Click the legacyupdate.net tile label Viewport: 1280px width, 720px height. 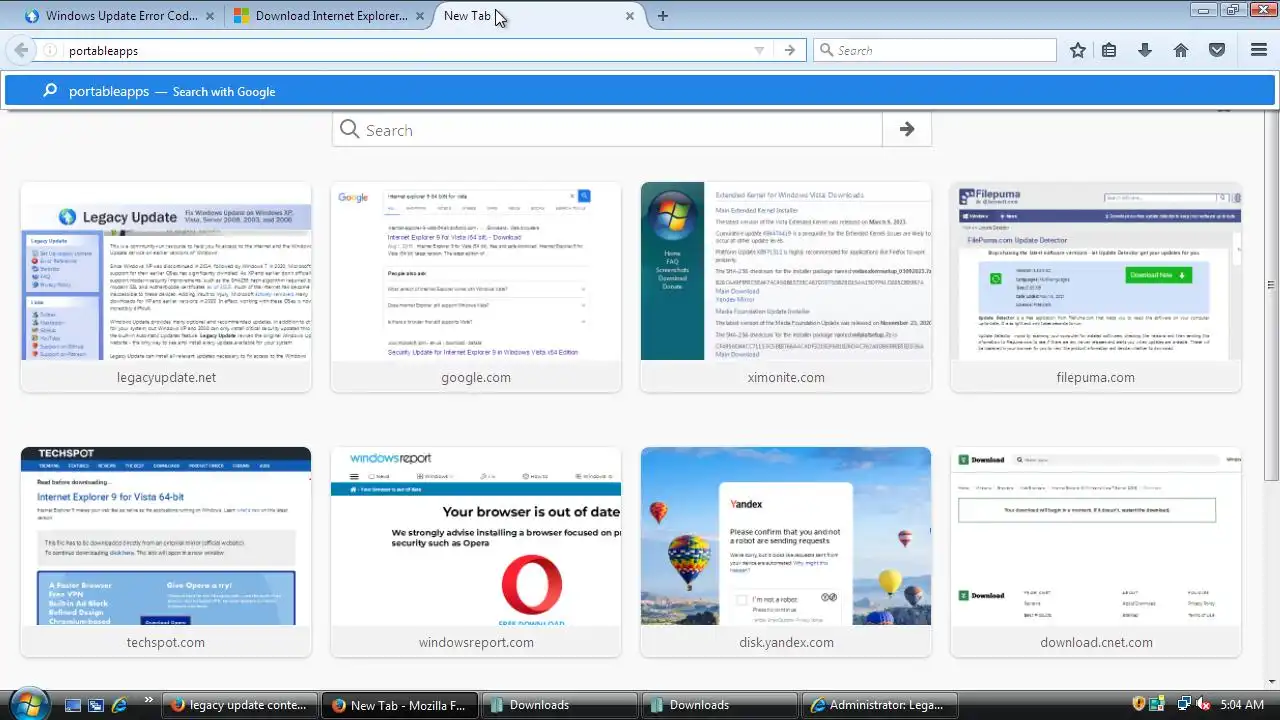166,377
